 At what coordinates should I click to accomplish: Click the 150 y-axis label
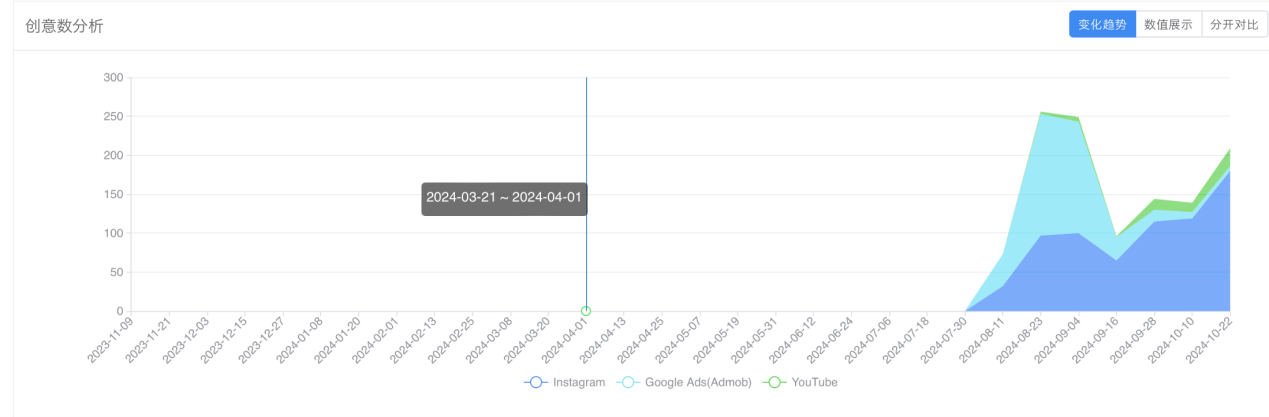113,195
